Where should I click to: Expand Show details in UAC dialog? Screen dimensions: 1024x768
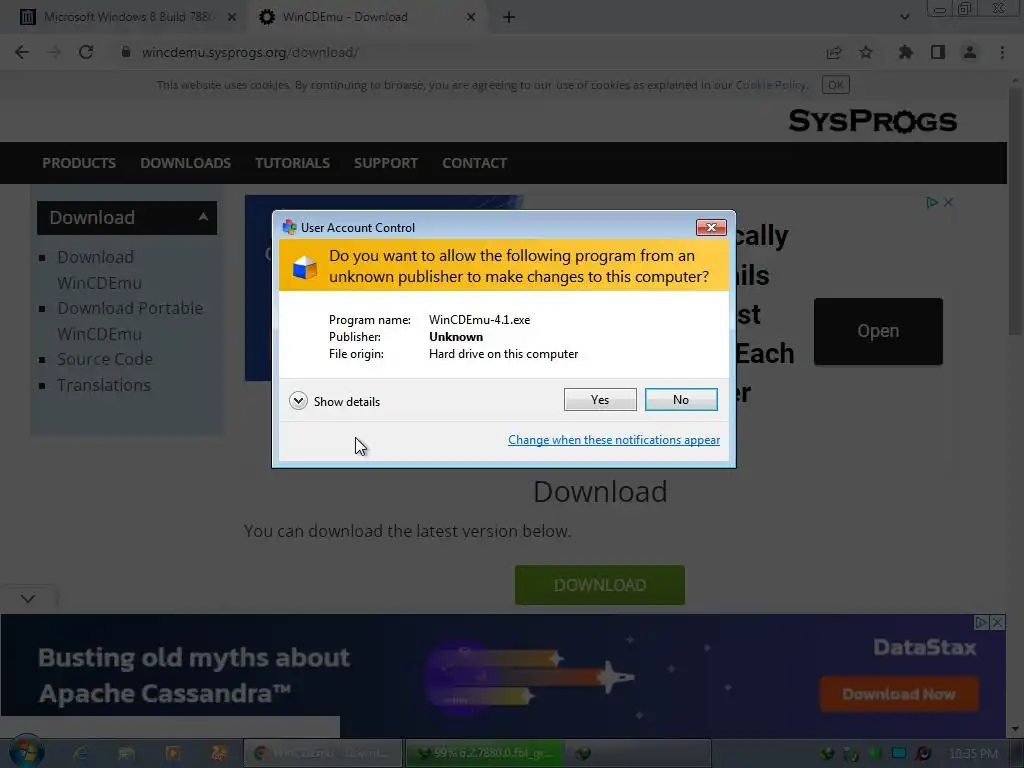click(334, 401)
